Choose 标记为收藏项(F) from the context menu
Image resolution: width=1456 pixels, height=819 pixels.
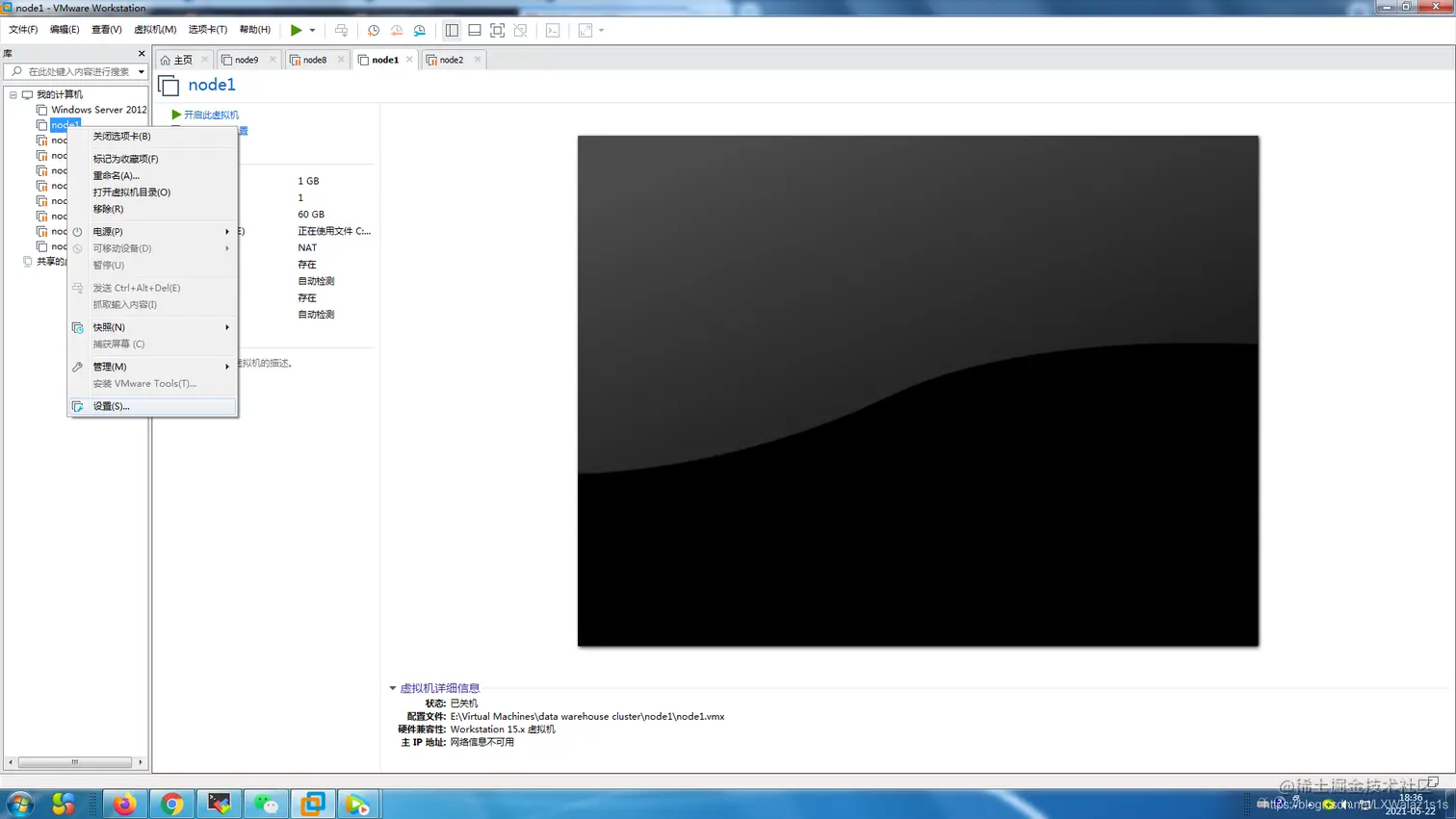tap(152, 159)
